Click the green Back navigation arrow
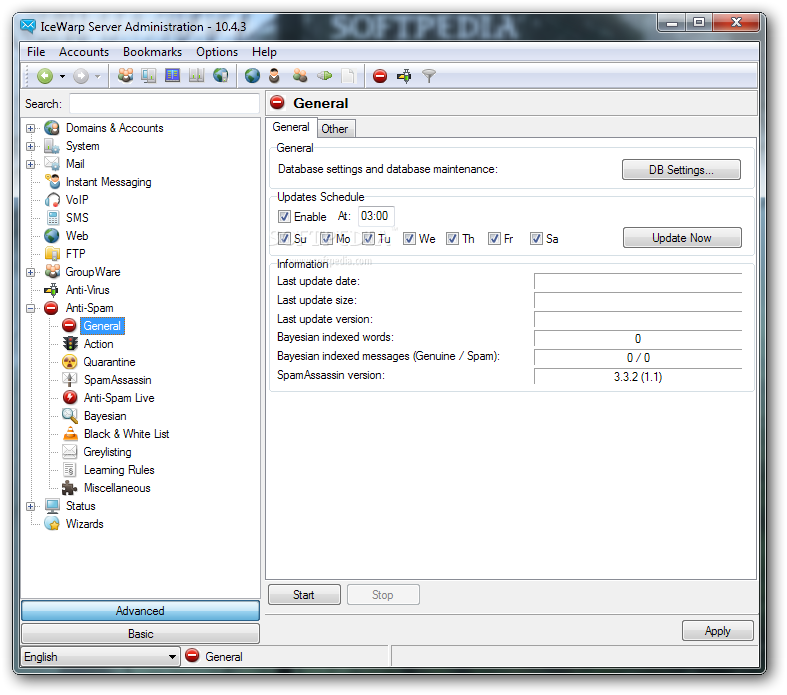 click(x=45, y=76)
